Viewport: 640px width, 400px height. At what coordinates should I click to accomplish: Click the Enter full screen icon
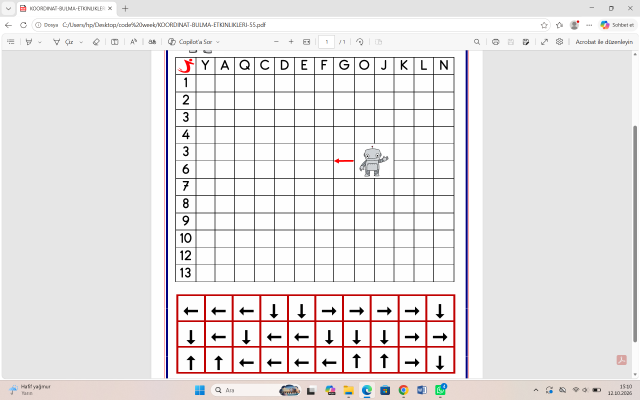pyautogui.click(x=544, y=42)
